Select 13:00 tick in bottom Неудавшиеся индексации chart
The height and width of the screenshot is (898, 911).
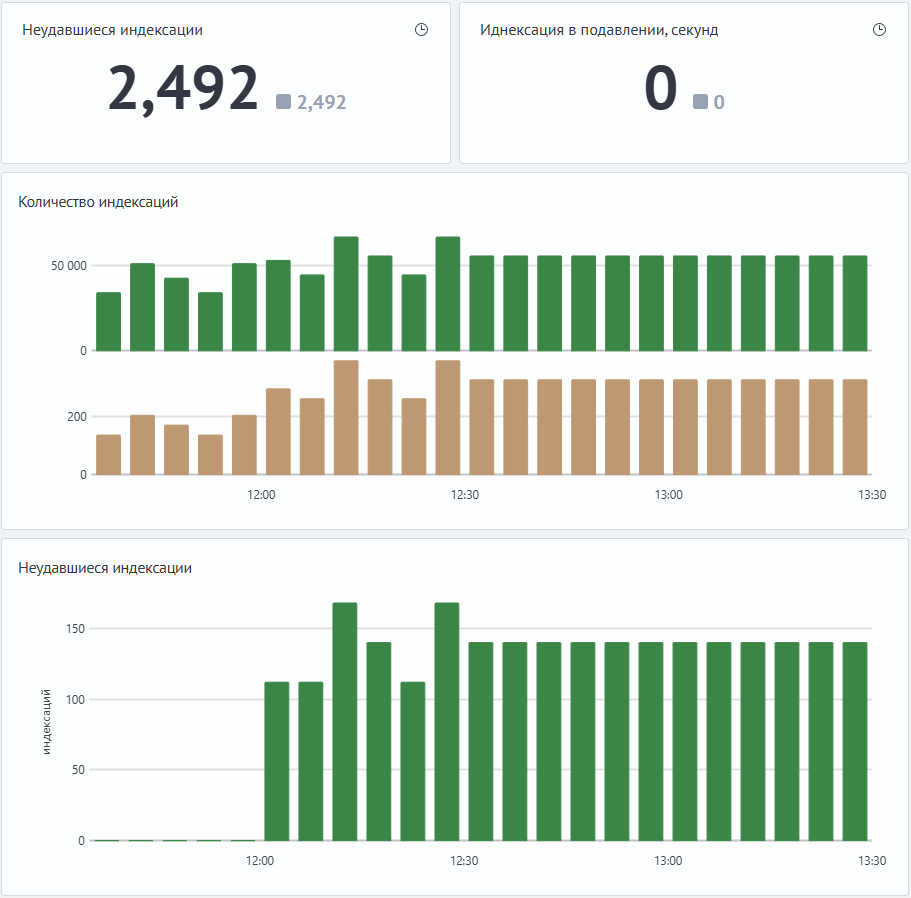point(668,861)
